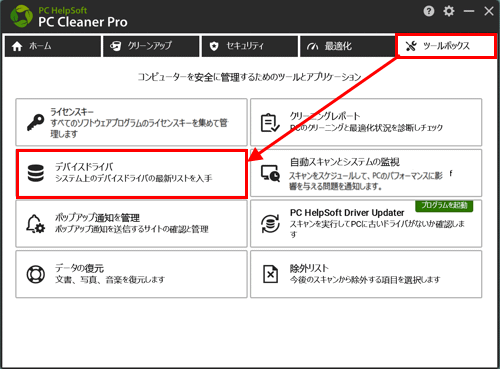The height and width of the screenshot is (369, 500).
Task: Click the security shield icon
Action: pyautogui.click(x=214, y=46)
